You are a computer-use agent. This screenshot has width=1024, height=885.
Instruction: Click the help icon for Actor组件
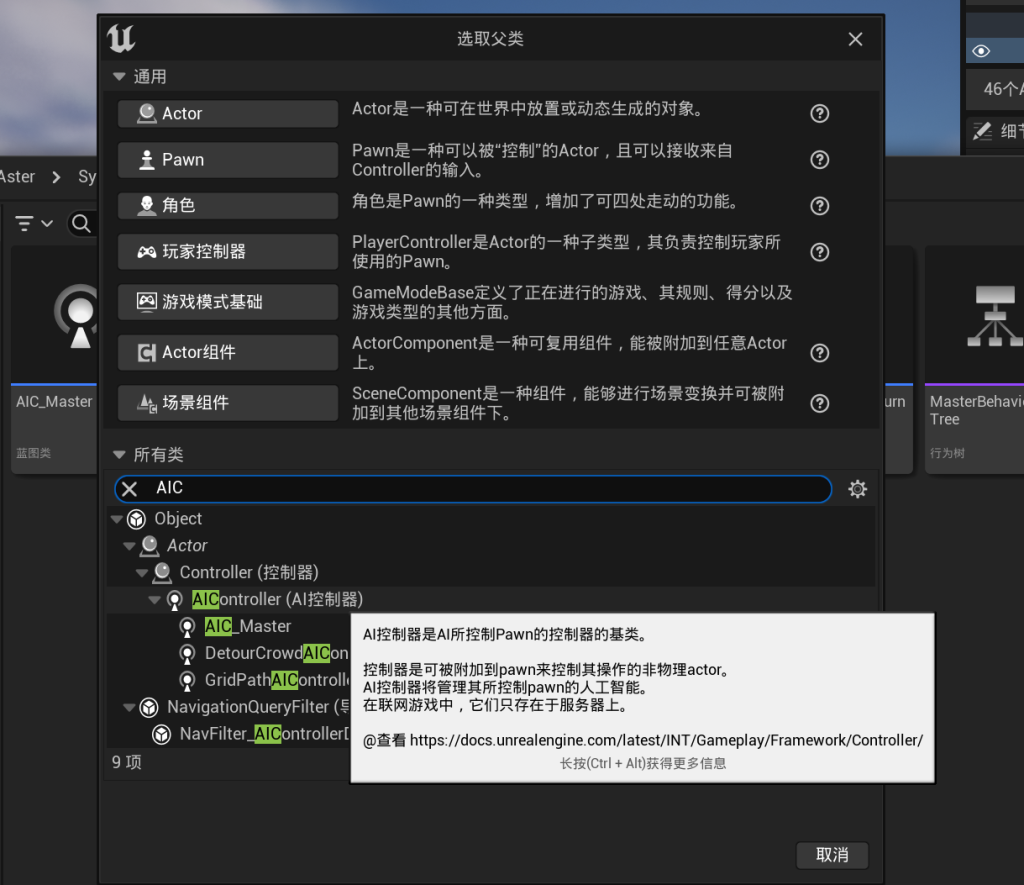[819, 353]
